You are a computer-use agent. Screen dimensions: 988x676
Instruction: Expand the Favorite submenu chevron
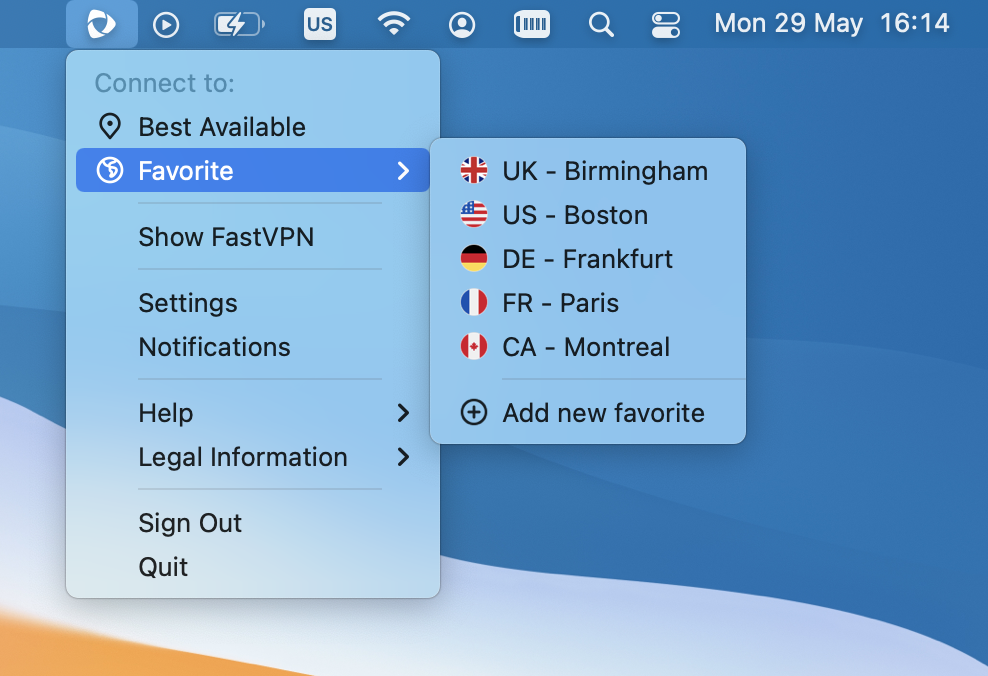pos(404,170)
